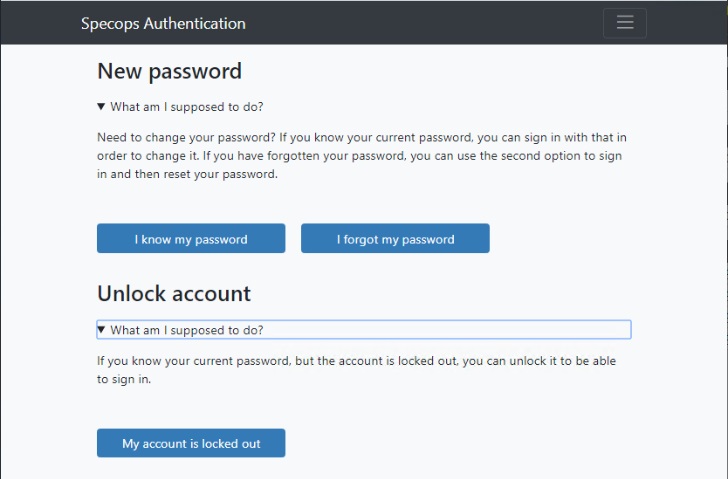Collapse the Unlock account help triangle
Image resolution: width=728 pixels, height=479 pixels.
coord(101,329)
